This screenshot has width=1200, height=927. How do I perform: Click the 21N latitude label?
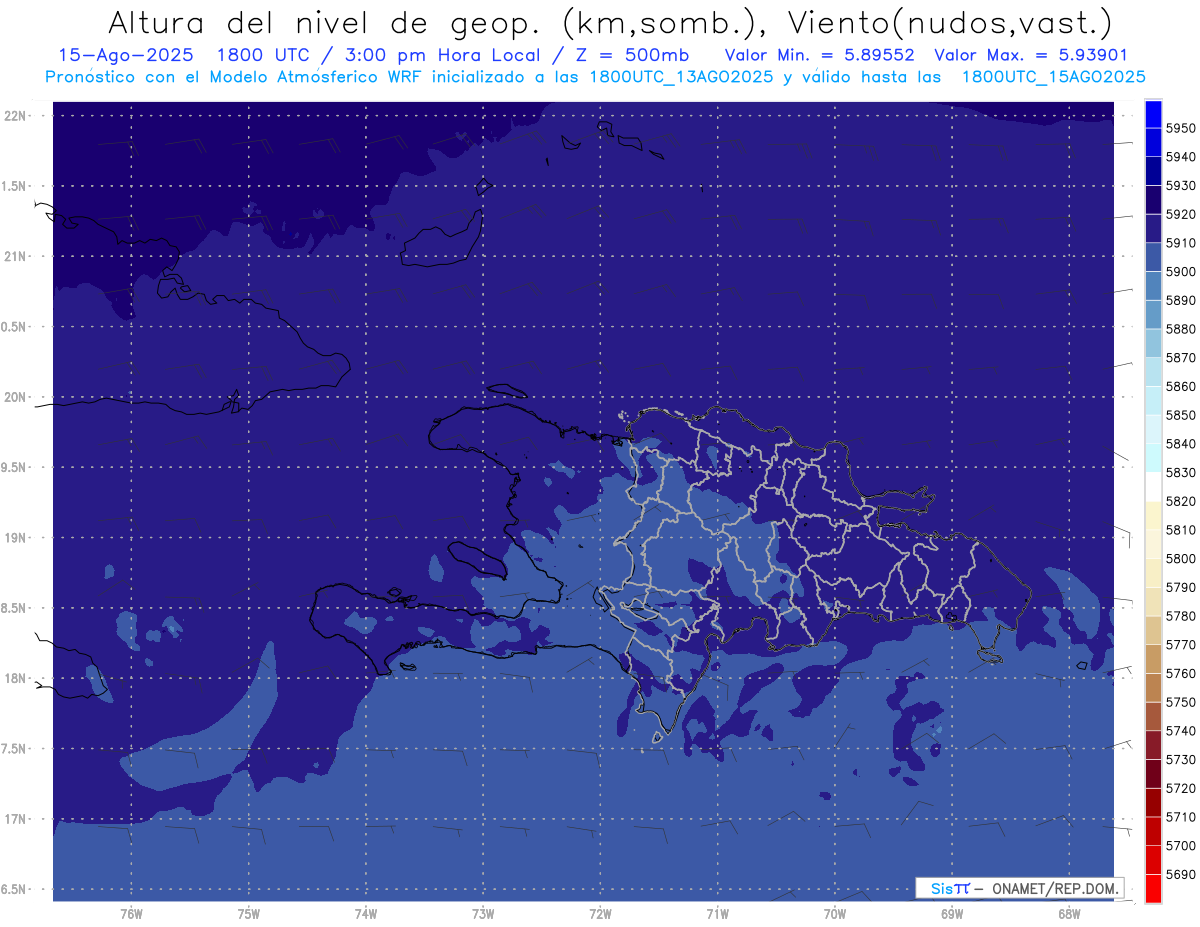[x=15, y=257]
